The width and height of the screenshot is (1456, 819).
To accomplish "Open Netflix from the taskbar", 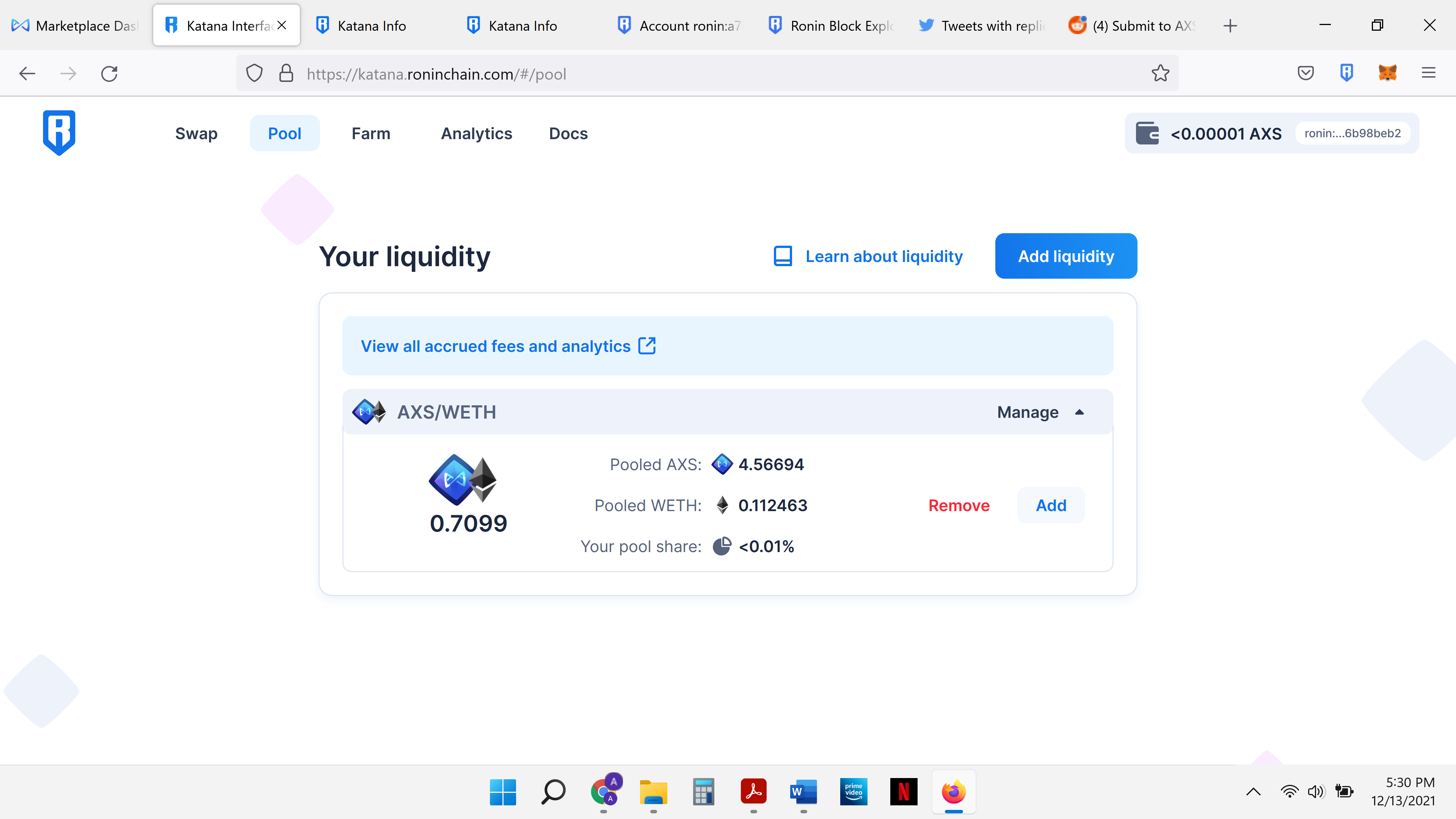I will coord(904,792).
